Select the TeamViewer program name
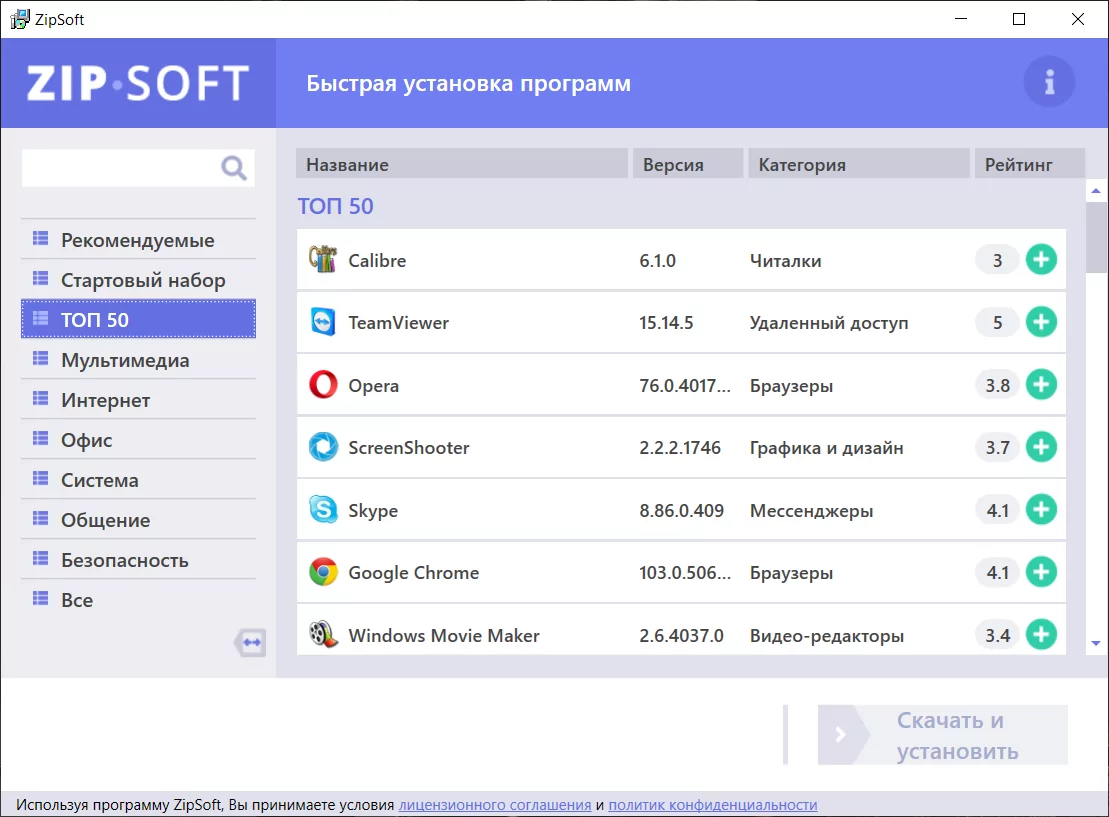Image resolution: width=1109 pixels, height=817 pixels. coord(398,323)
